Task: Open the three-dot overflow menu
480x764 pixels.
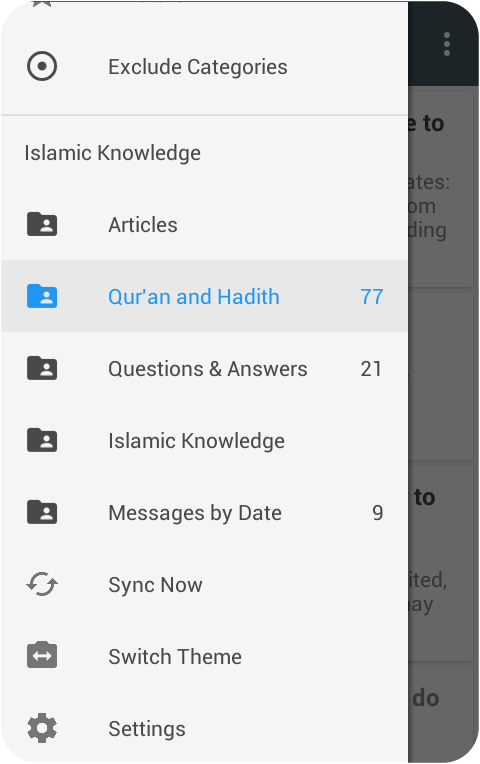Action: (446, 44)
